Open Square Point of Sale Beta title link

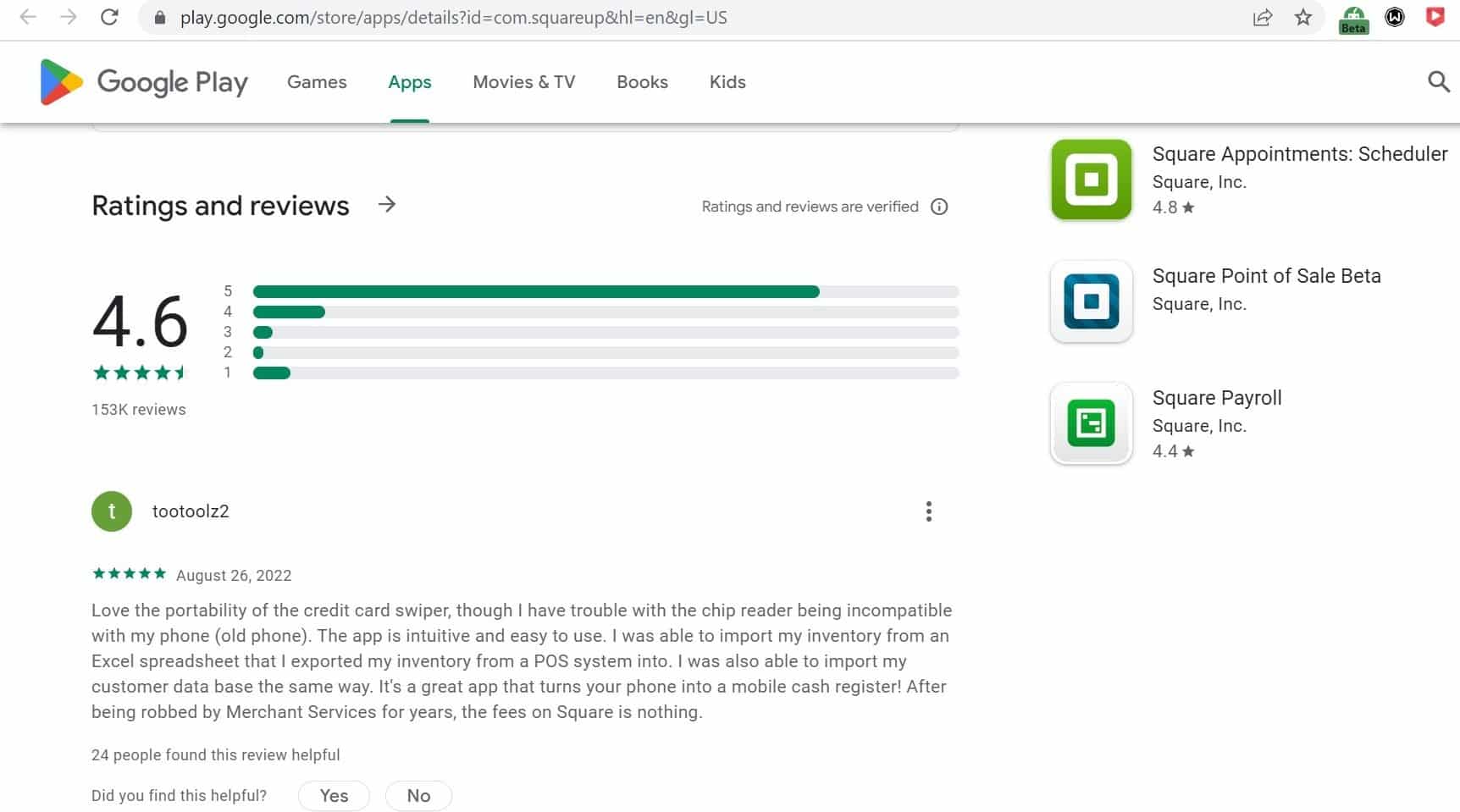click(1266, 276)
